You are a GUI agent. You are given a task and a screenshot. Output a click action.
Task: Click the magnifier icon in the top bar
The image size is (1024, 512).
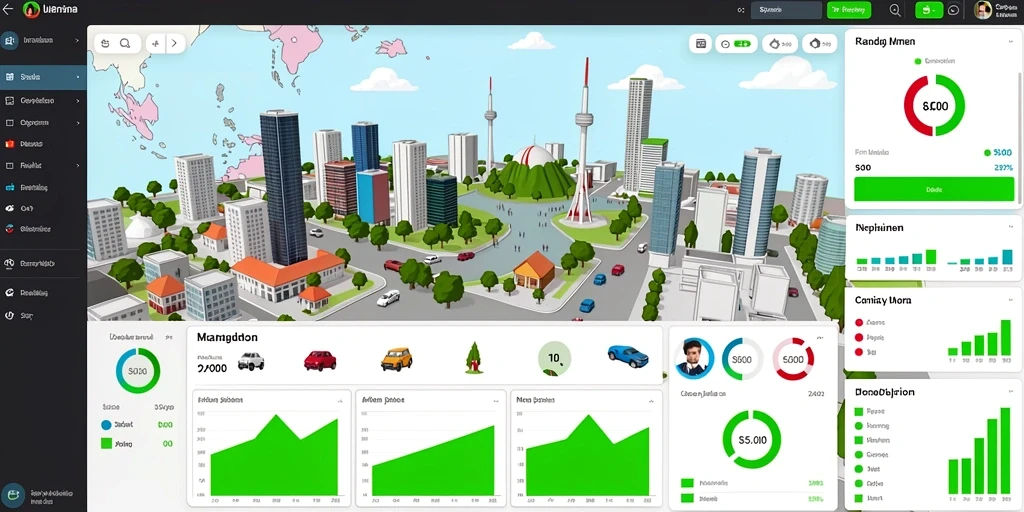(x=895, y=10)
